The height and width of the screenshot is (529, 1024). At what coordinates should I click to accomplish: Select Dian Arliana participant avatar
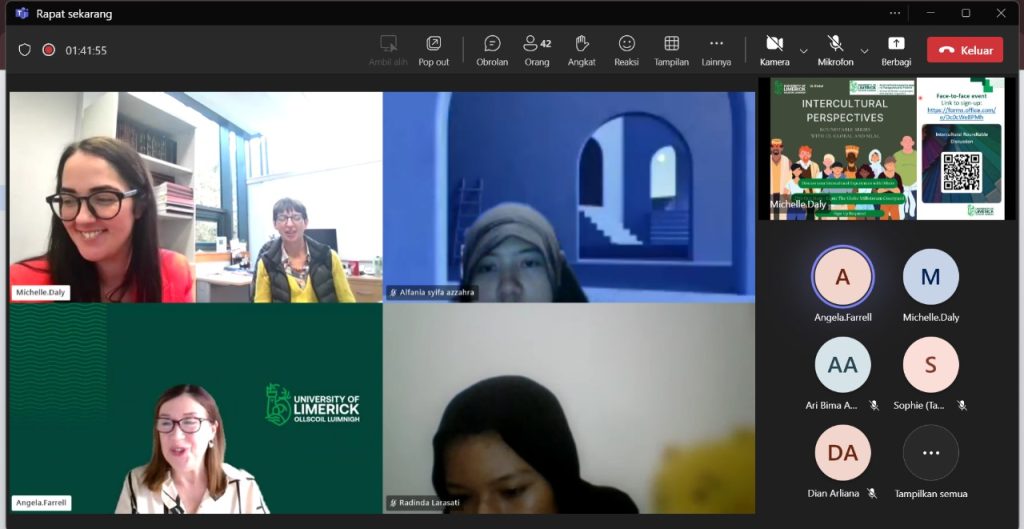point(842,453)
